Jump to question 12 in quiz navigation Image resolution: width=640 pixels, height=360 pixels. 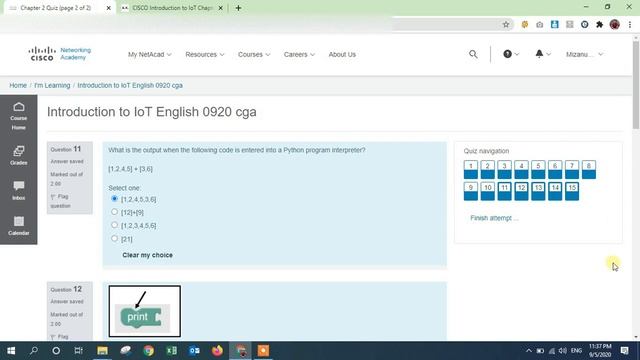(521, 191)
